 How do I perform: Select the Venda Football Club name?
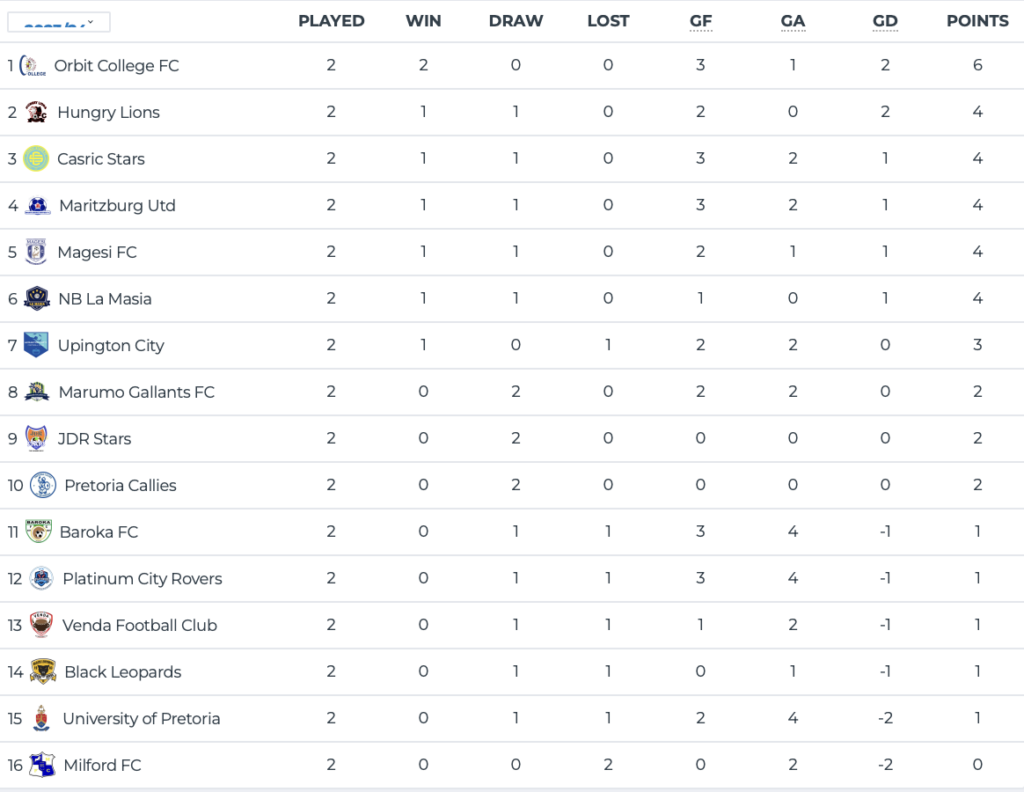click(x=139, y=625)
